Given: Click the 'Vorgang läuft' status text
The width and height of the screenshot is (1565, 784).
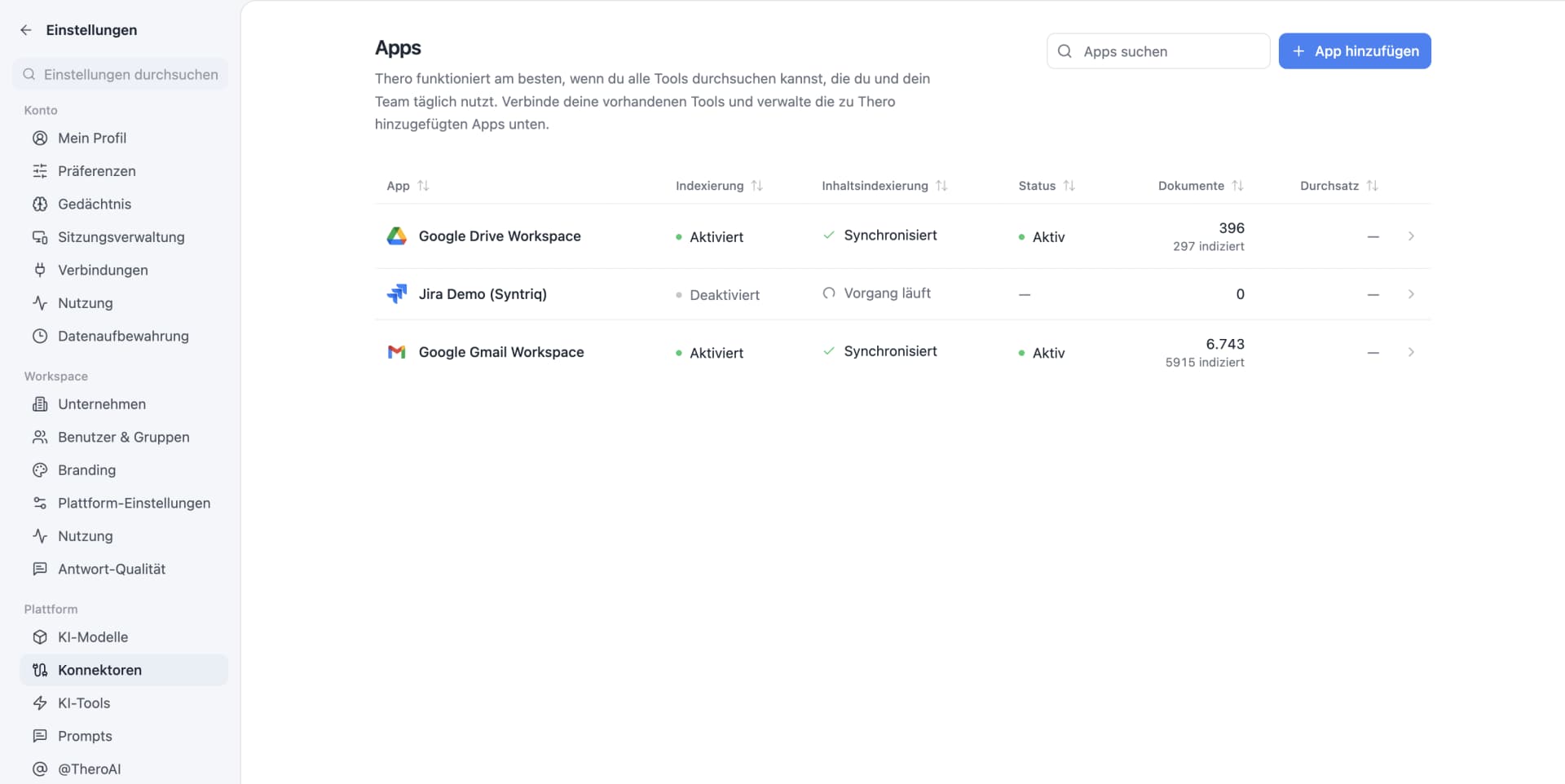Looking at the screenshot, I should (x=887, y=293).
